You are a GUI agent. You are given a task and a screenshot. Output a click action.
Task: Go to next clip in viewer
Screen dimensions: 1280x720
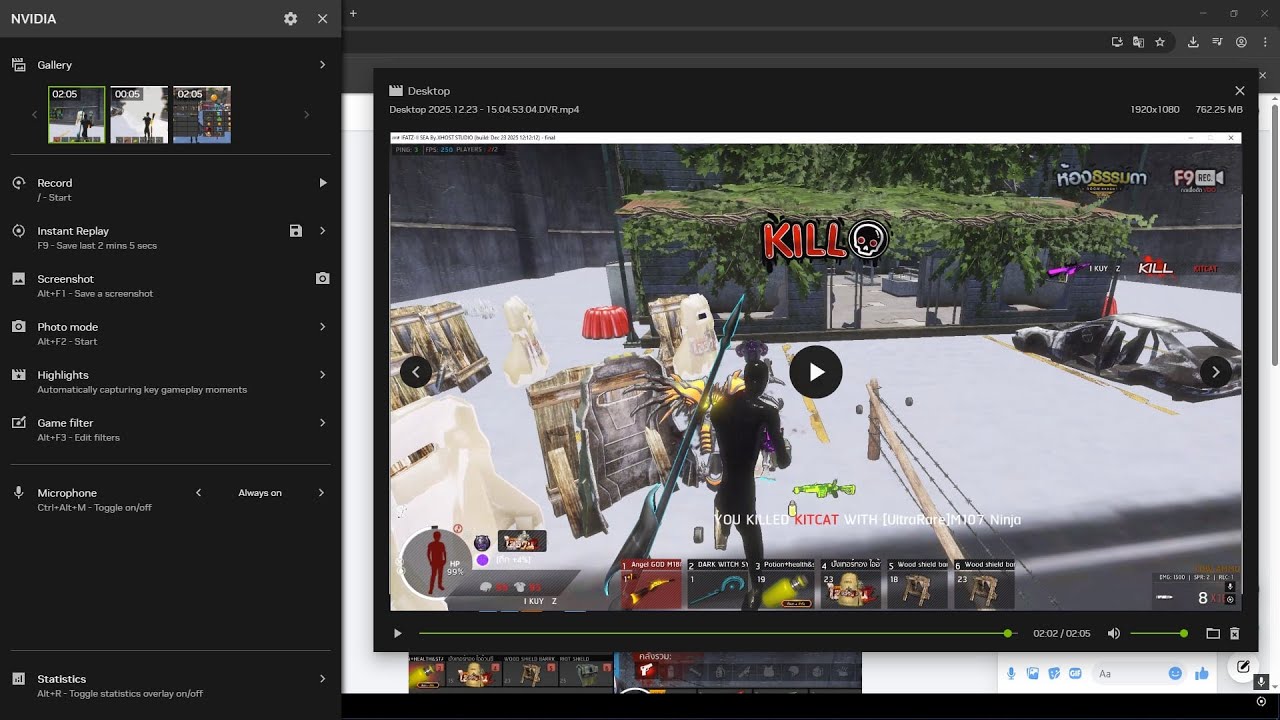pyautogui.click(x=1215, y=372)
